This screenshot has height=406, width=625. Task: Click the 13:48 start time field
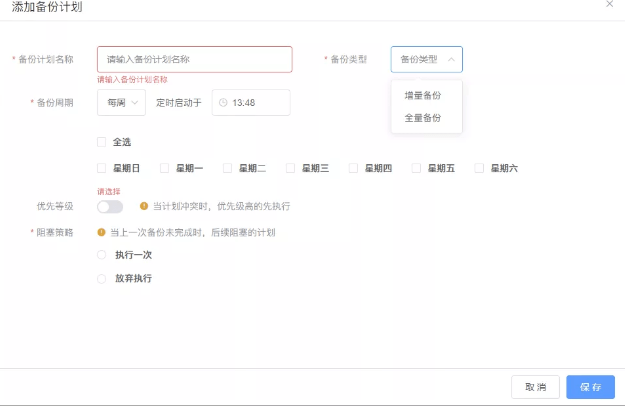coord(252,103)
